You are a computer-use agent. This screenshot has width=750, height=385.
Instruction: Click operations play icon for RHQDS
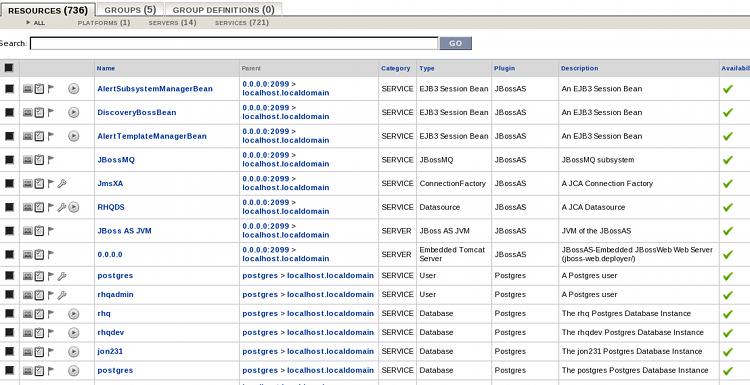point(73,207)
